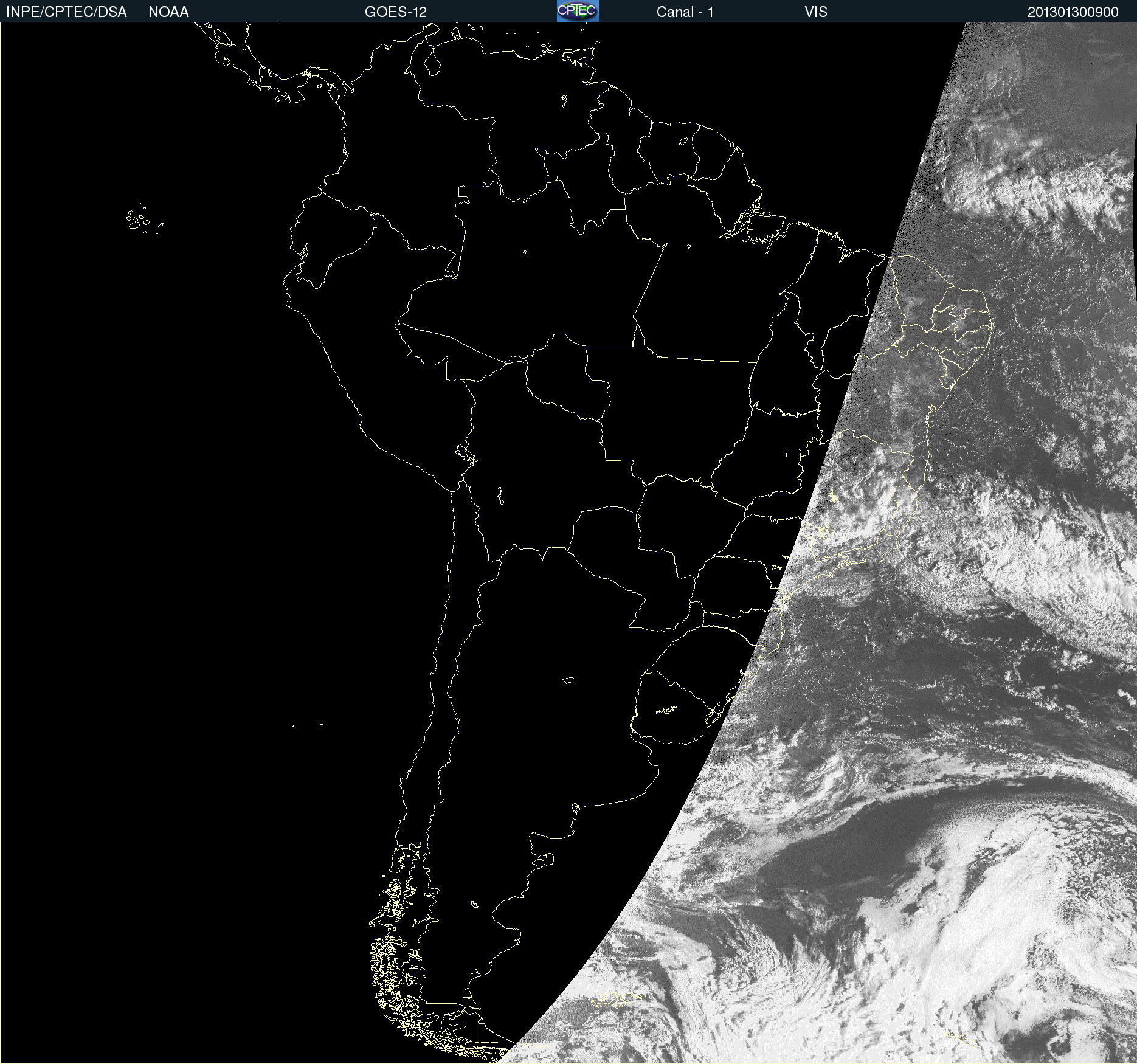Click the VIS channel label
1137x1064 pixels.
click(816, 12)
